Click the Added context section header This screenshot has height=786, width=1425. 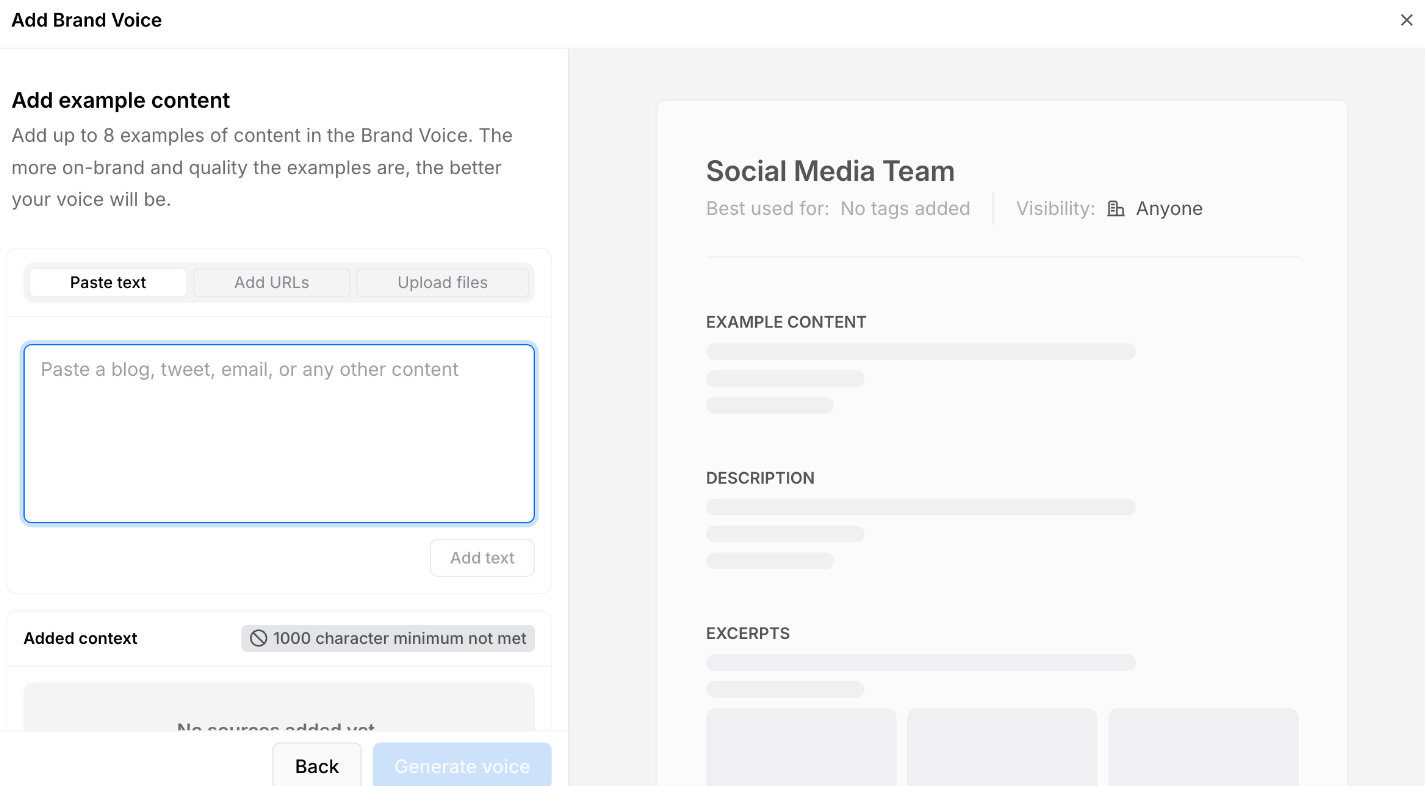click(80, 638)
